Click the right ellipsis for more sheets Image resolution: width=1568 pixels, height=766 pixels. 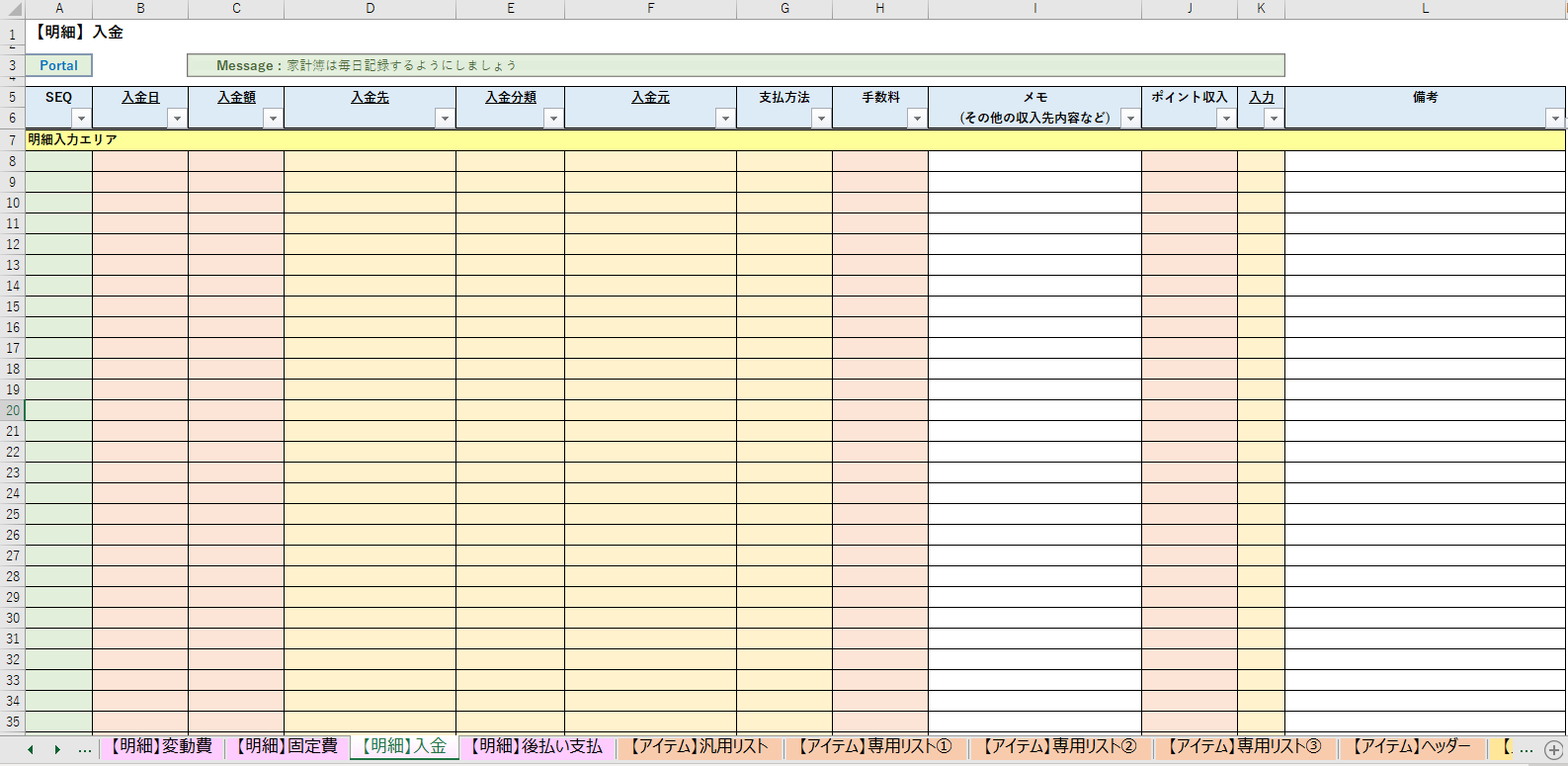click(x=1526, y=749)
